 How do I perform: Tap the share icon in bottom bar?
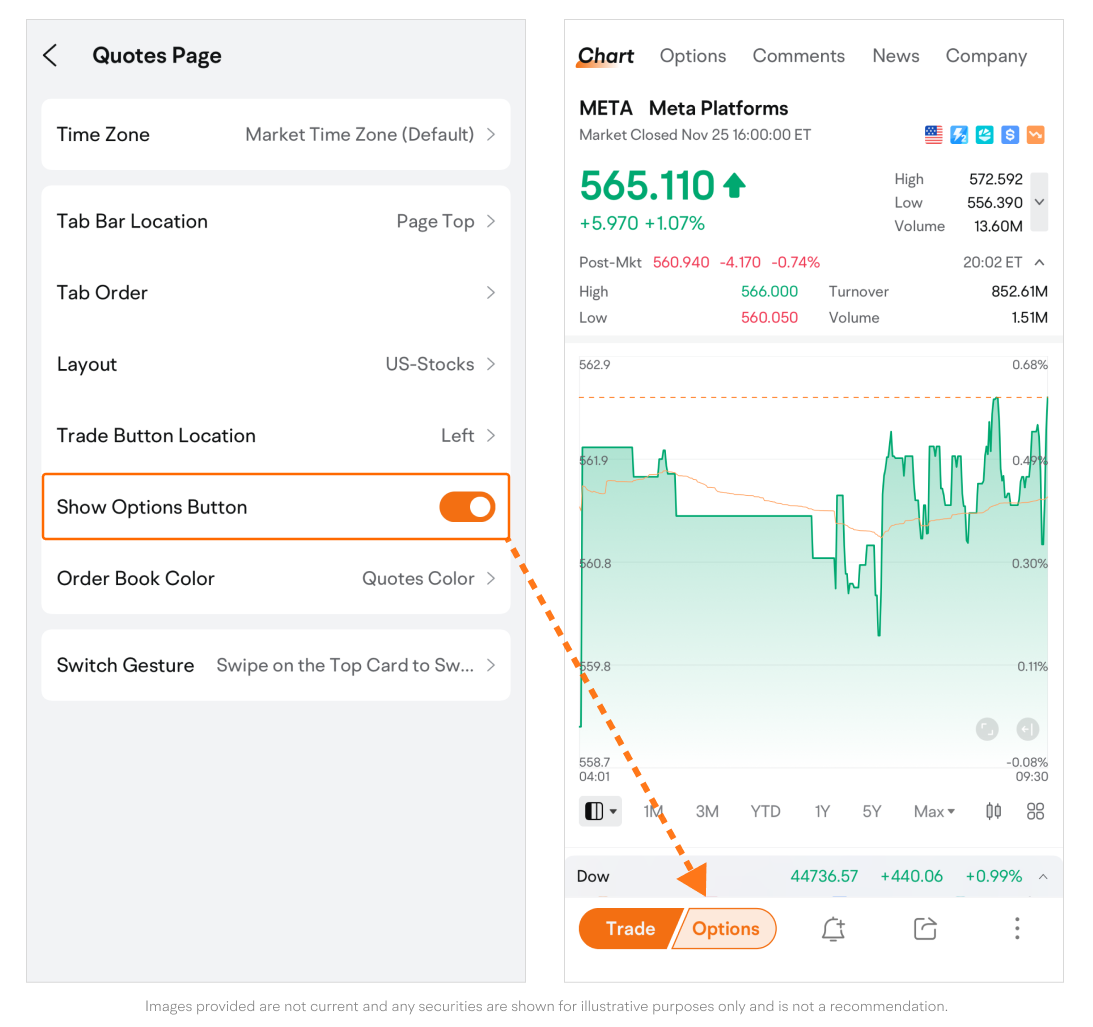[x=925, y=929]
